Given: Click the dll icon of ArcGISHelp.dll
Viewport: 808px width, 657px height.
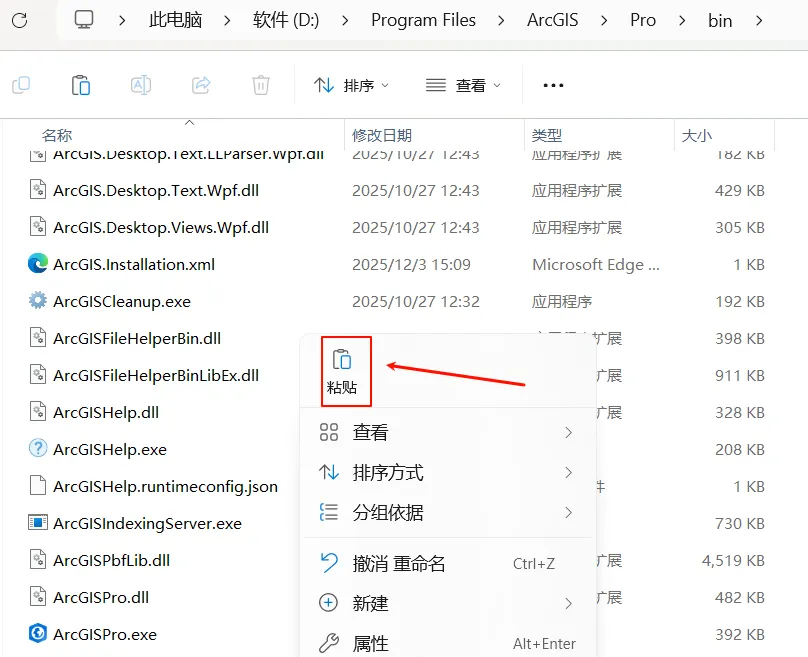Looking at the screenshot, I should pyautogui.click(x=38, y=412).
